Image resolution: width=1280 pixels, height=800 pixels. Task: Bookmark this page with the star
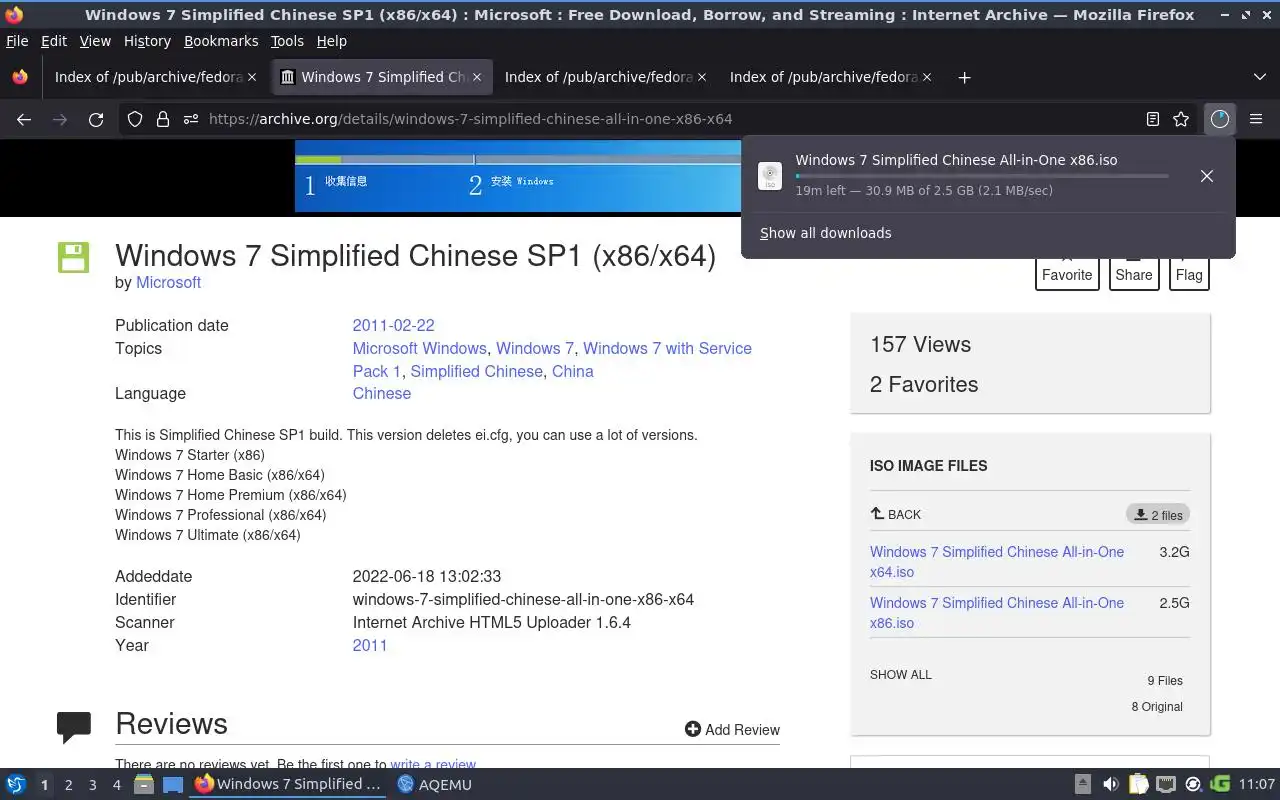pos(1181,119)
